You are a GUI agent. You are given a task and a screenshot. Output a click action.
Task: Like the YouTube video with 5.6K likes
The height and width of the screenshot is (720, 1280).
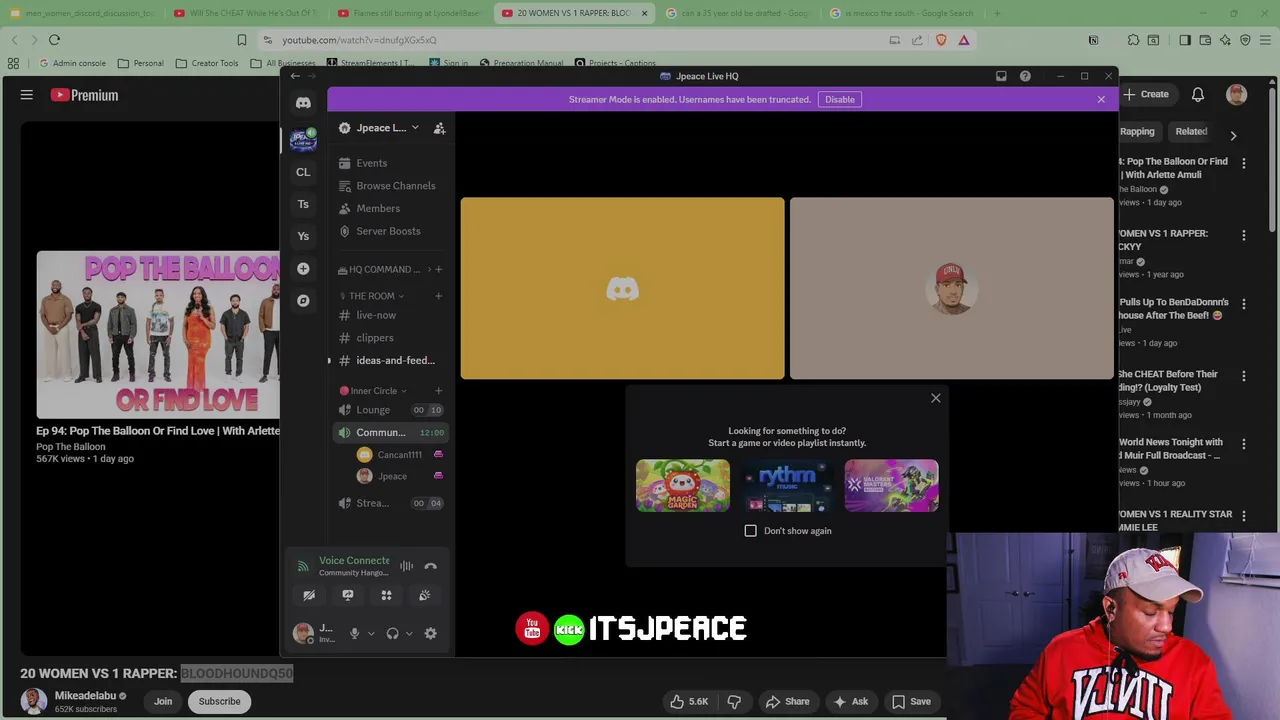tap(691, 701)
